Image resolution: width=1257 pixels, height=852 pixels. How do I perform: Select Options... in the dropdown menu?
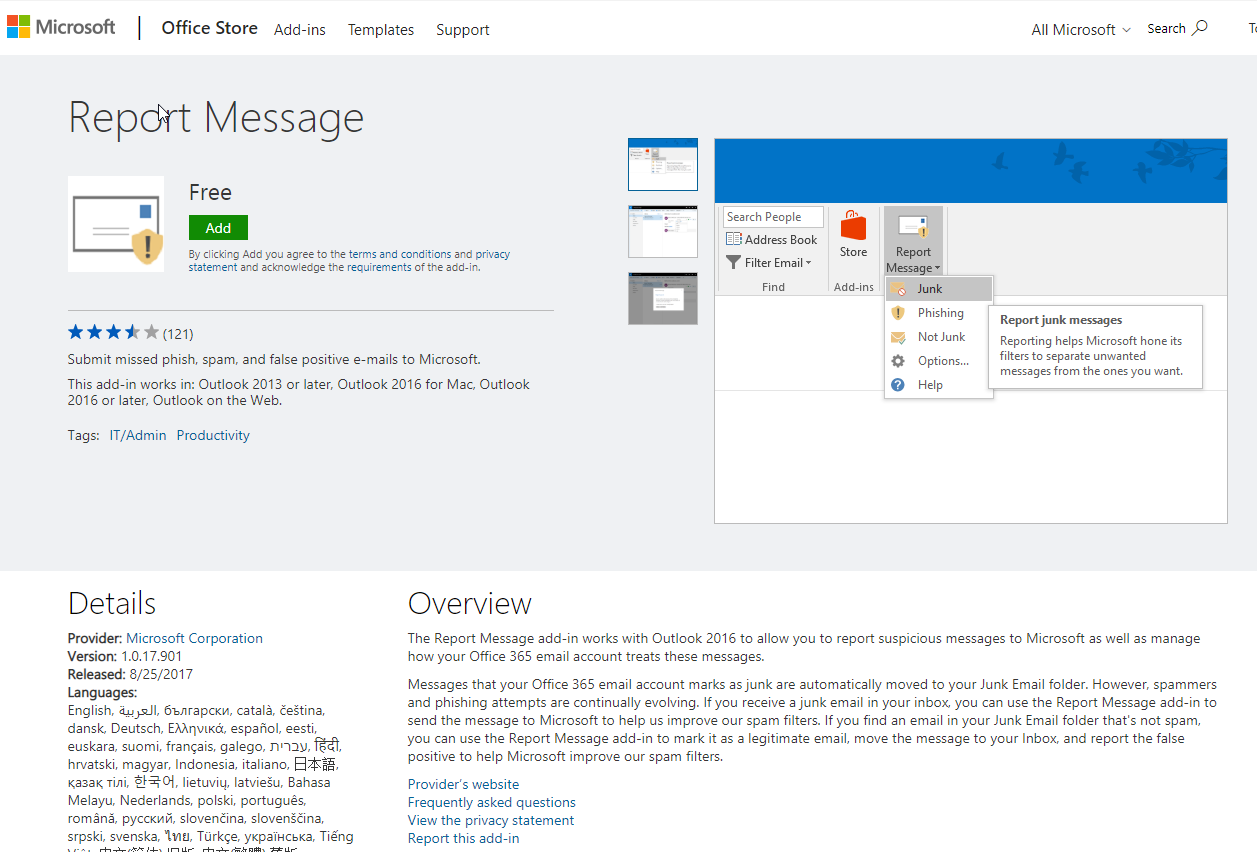pyautogui.click(x=939, y=361)
